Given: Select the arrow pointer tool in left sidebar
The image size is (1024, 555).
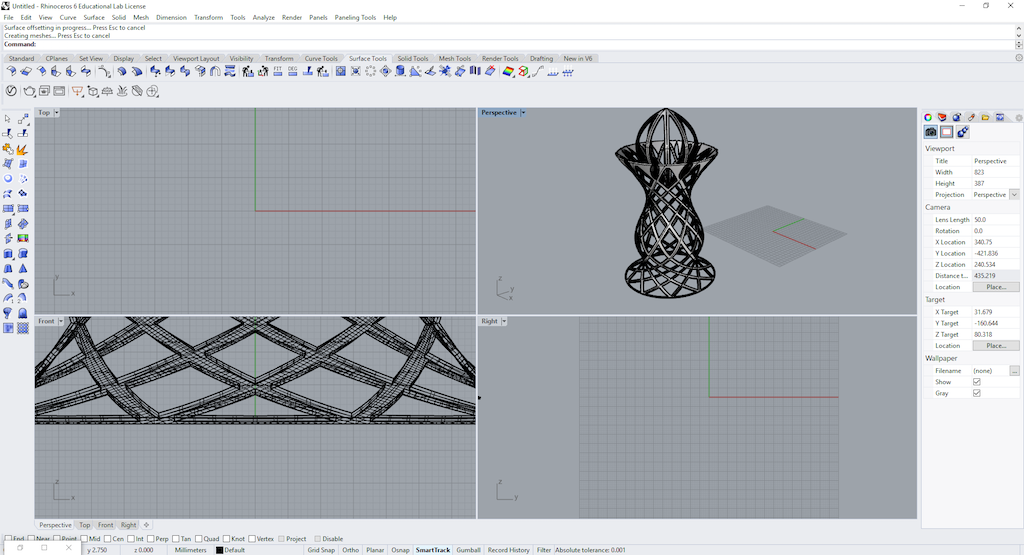Looking at the screenshot, I should [x=8, y=119].
